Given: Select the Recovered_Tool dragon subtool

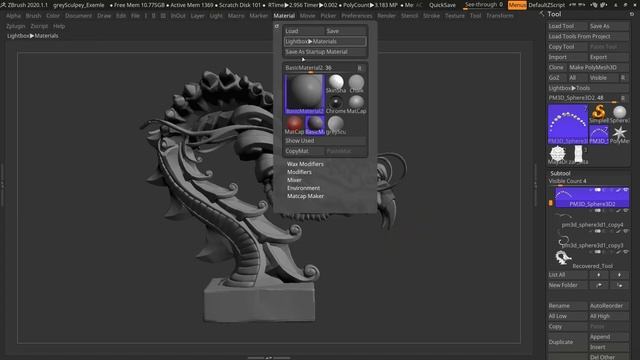Looking at the screenshot, I should (x=592, y=260).
